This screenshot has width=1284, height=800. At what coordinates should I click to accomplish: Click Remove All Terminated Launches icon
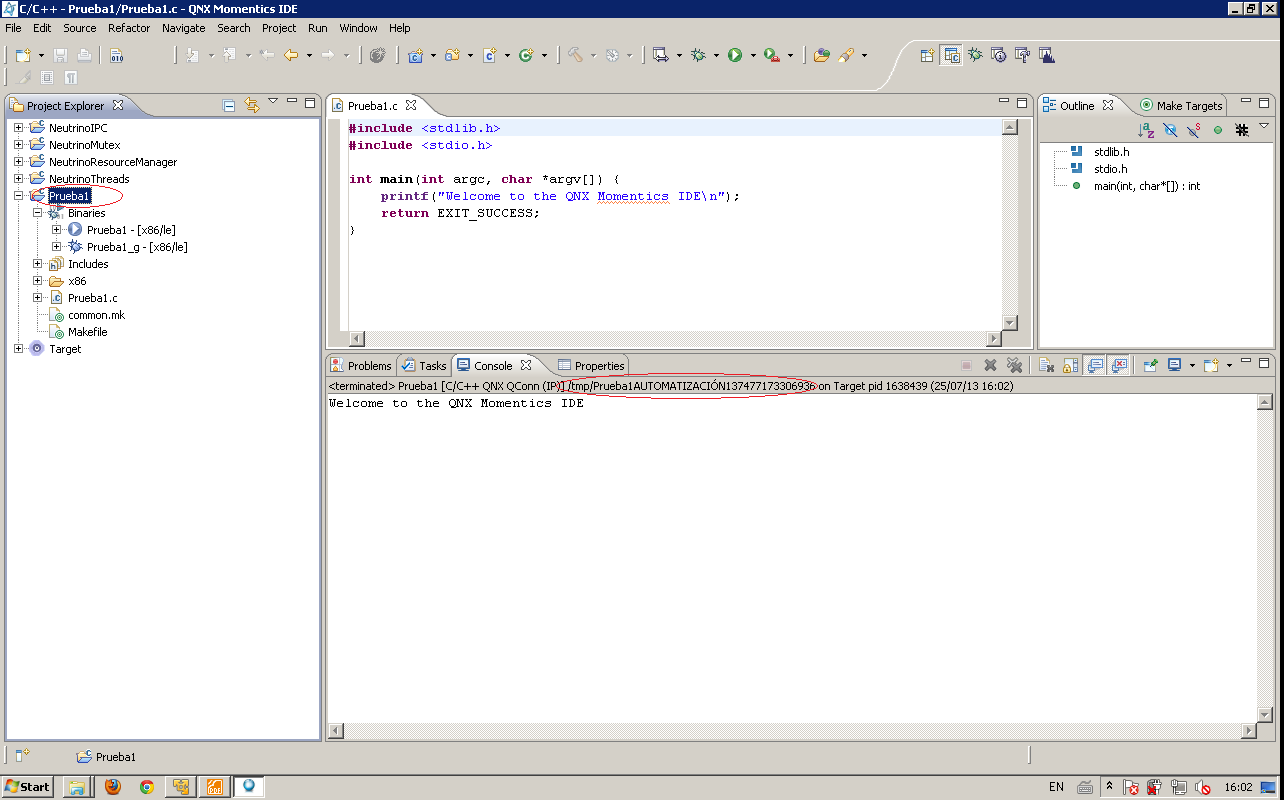click(1014, 366)
